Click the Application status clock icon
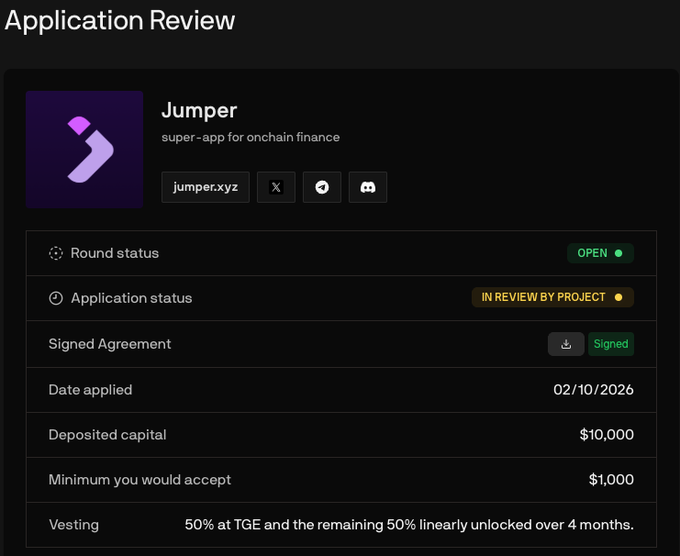 (x=56, y=298)
